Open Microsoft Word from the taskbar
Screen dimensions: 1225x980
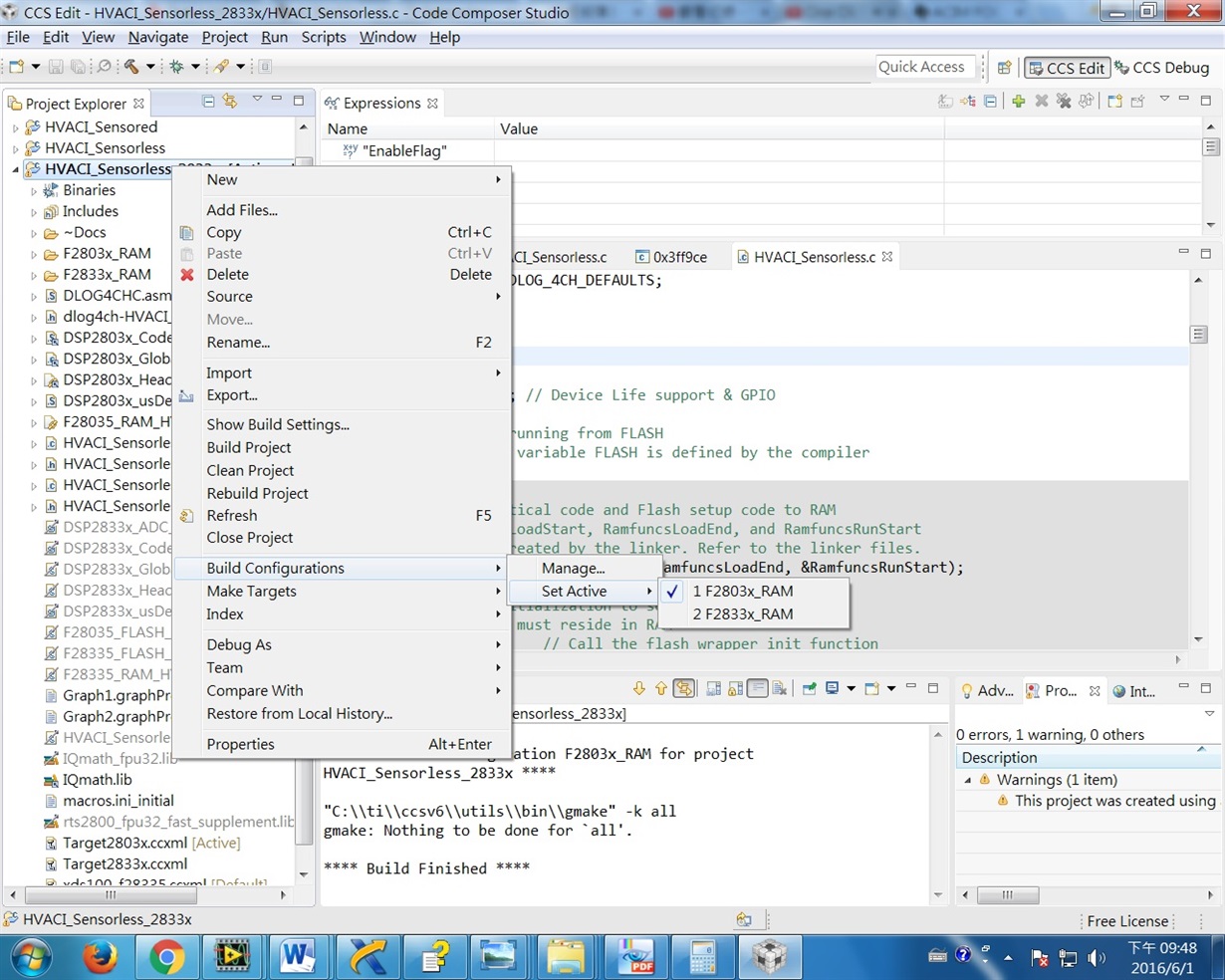(x=298, y=957)
